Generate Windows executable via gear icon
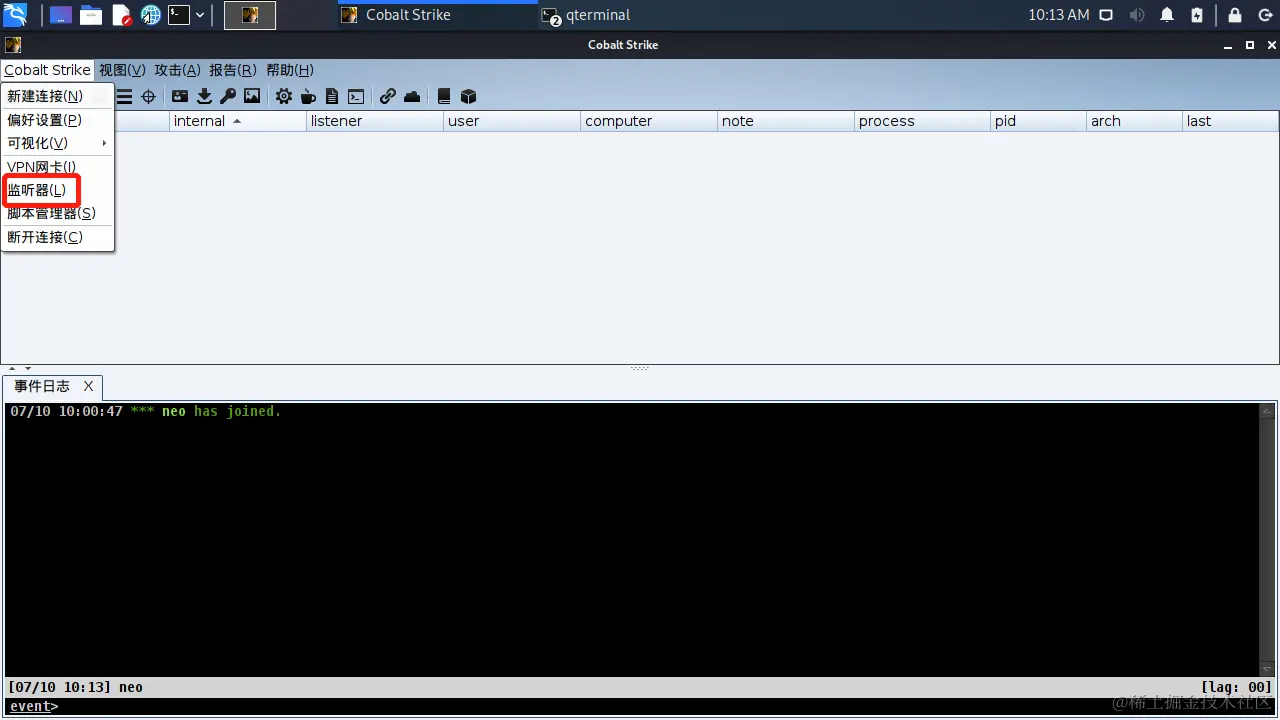The image size is (1280, 720). (x=284, y=96)
